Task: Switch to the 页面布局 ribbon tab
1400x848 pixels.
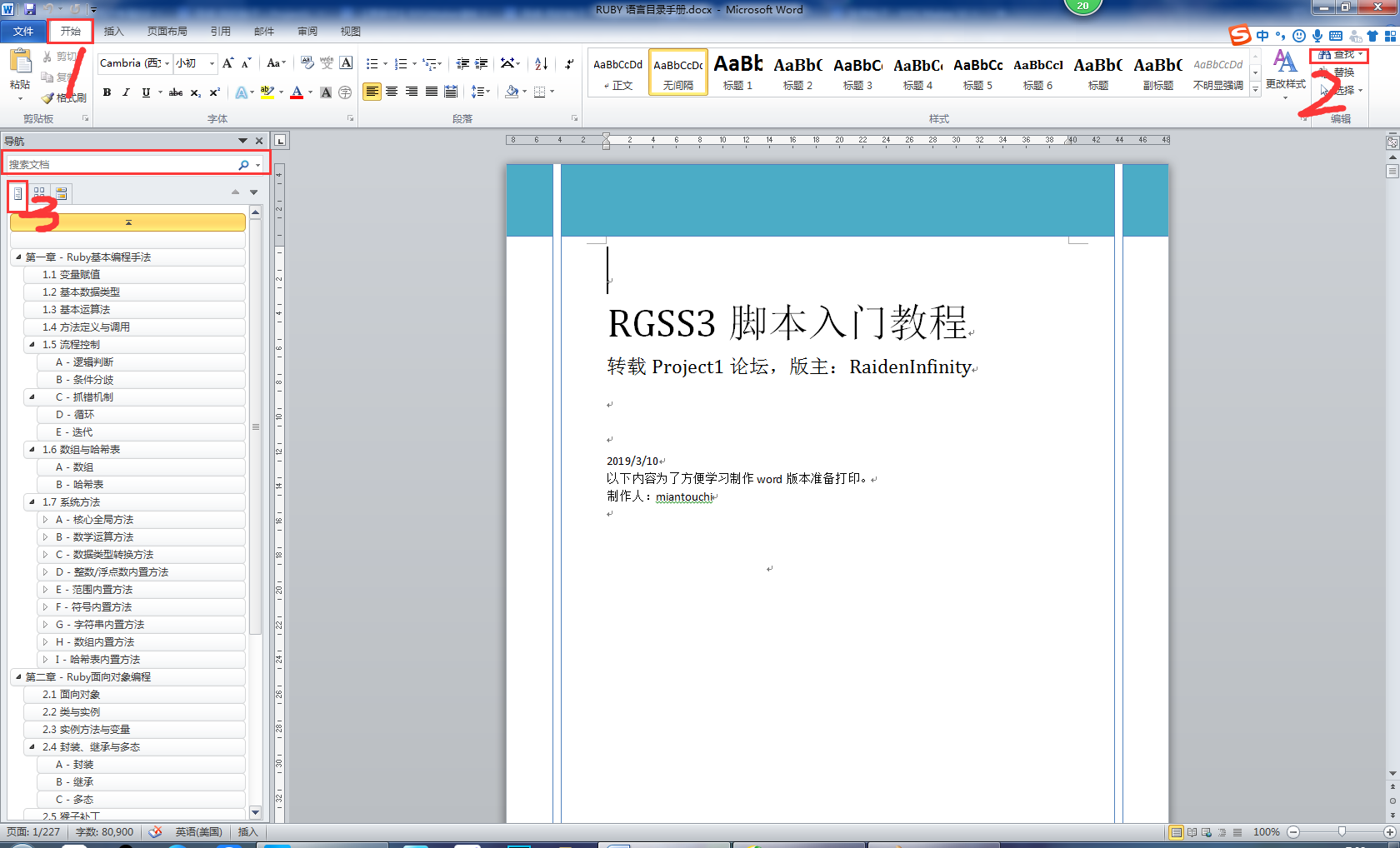Action: (167, 32)
